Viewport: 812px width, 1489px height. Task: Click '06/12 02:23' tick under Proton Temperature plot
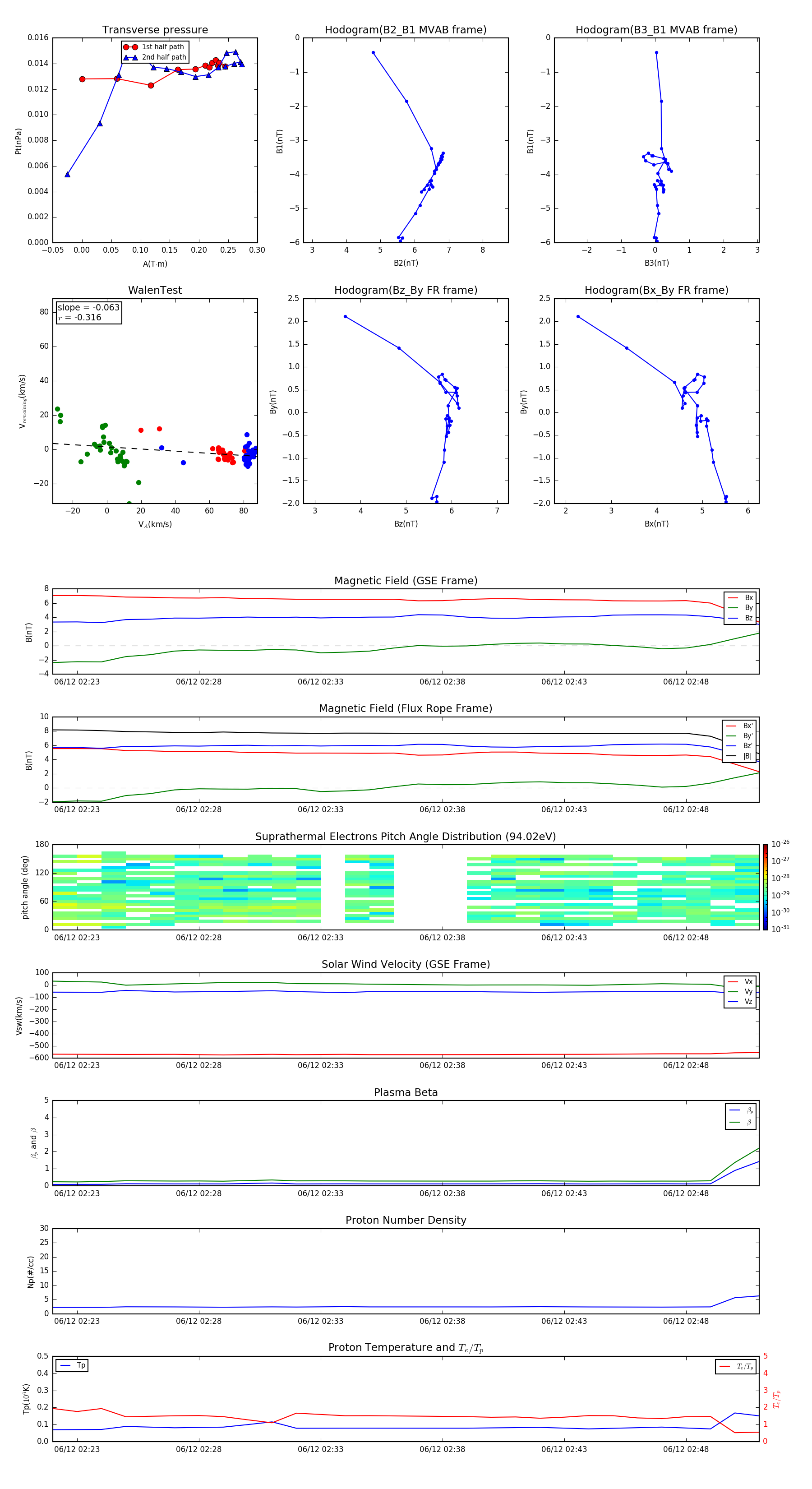77,1449
